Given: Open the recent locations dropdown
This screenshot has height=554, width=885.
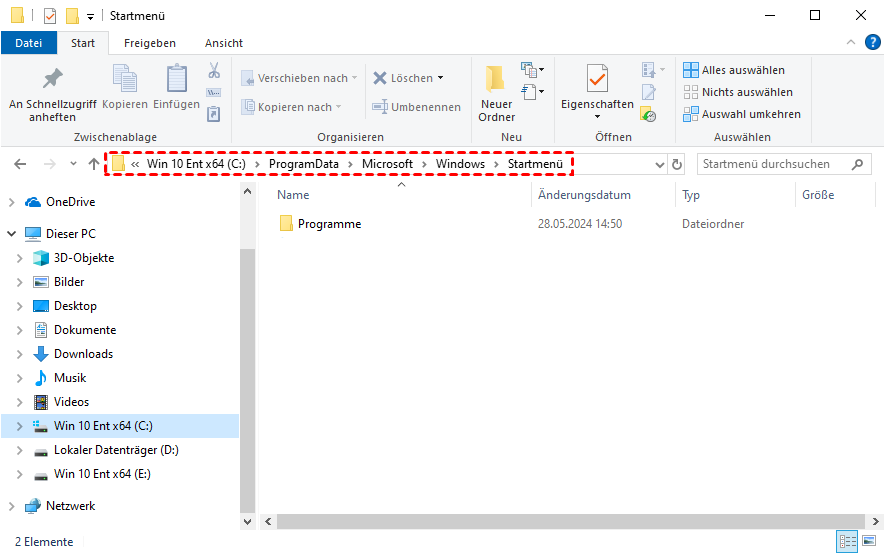Looking at the screenshot, I should [x=73, y=164].
